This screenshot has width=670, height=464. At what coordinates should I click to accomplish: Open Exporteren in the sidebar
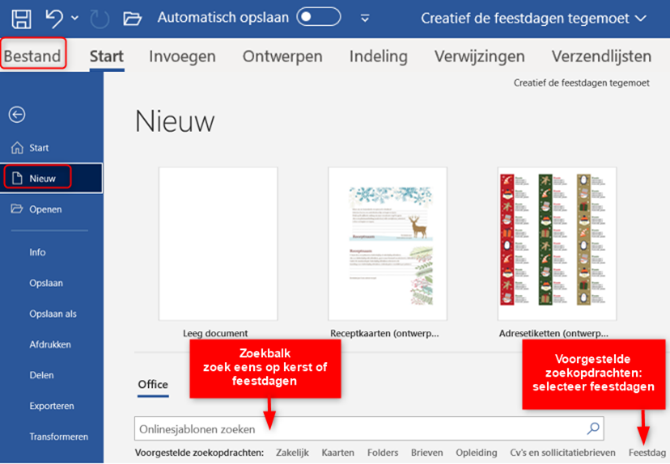click(52, 406)
